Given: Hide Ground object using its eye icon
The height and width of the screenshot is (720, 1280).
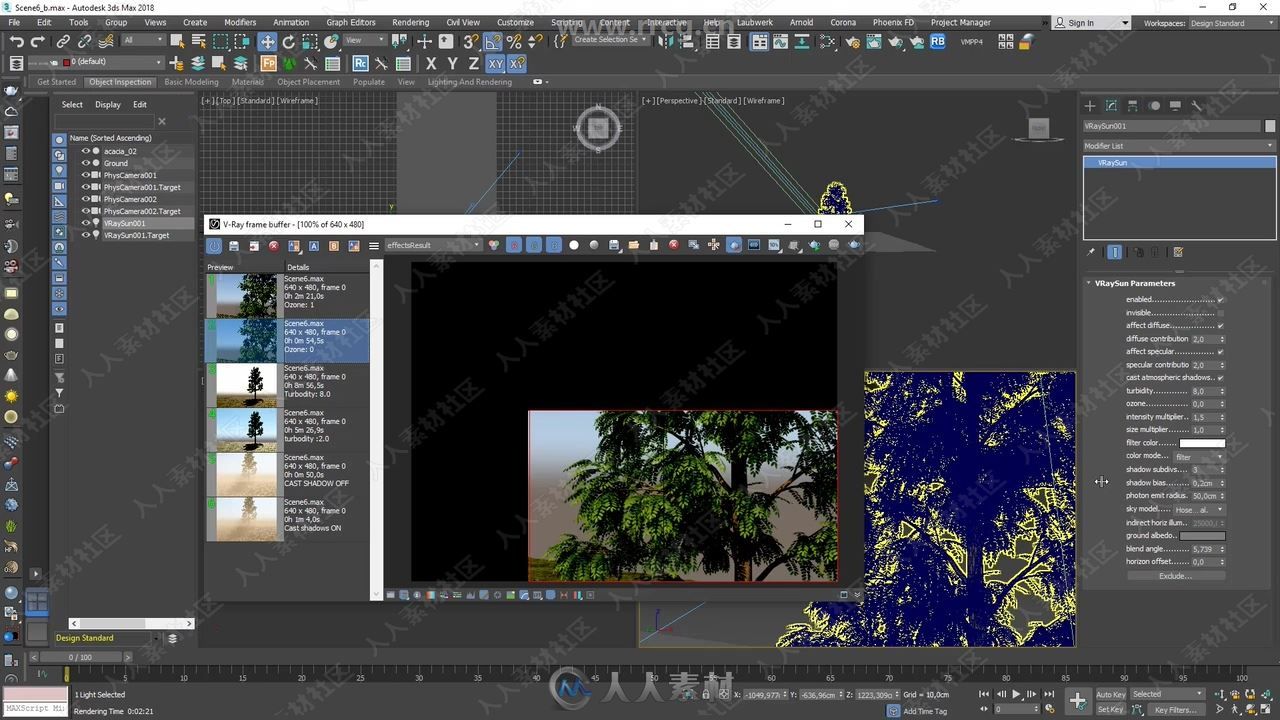Looking at the screenshot, I should (x=85, y=163).
